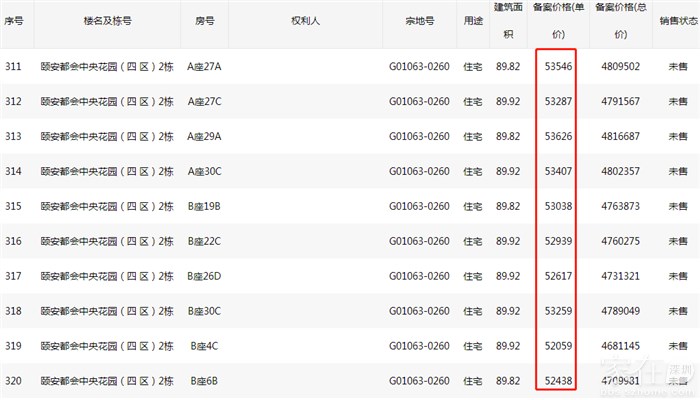Select room number A座27A
700x400 pixels.
pos(204,66)
